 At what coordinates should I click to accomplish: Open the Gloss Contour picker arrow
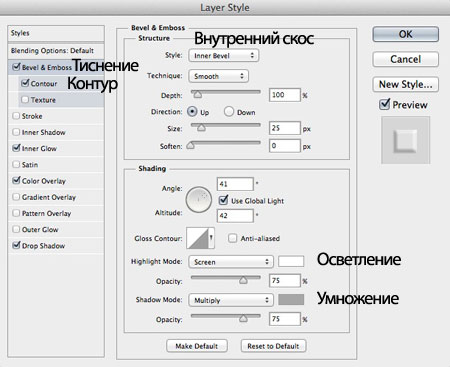click(x=211, y=238)
